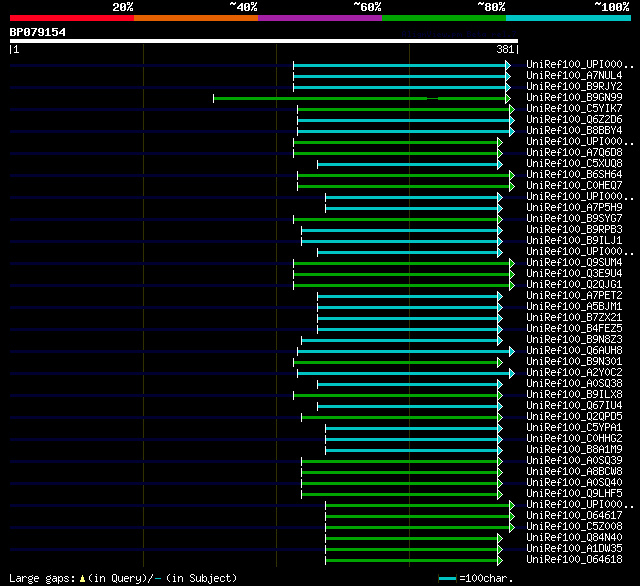Viewport: 640px width, 586px height.
Task: Select the UniRef100_A2Y0C2 hit label
Action: 574,373
